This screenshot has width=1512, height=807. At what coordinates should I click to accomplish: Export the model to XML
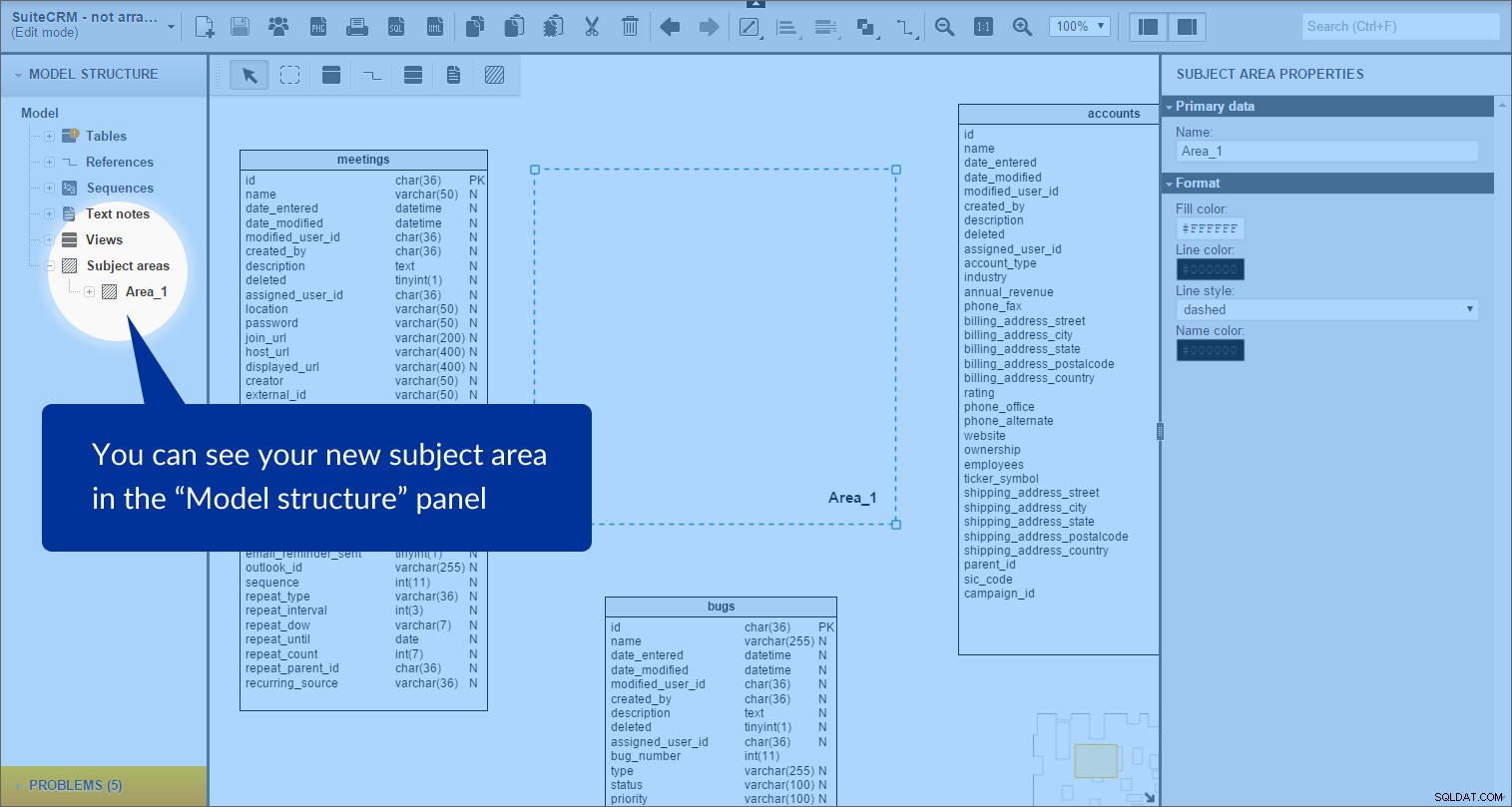(435, 27)
